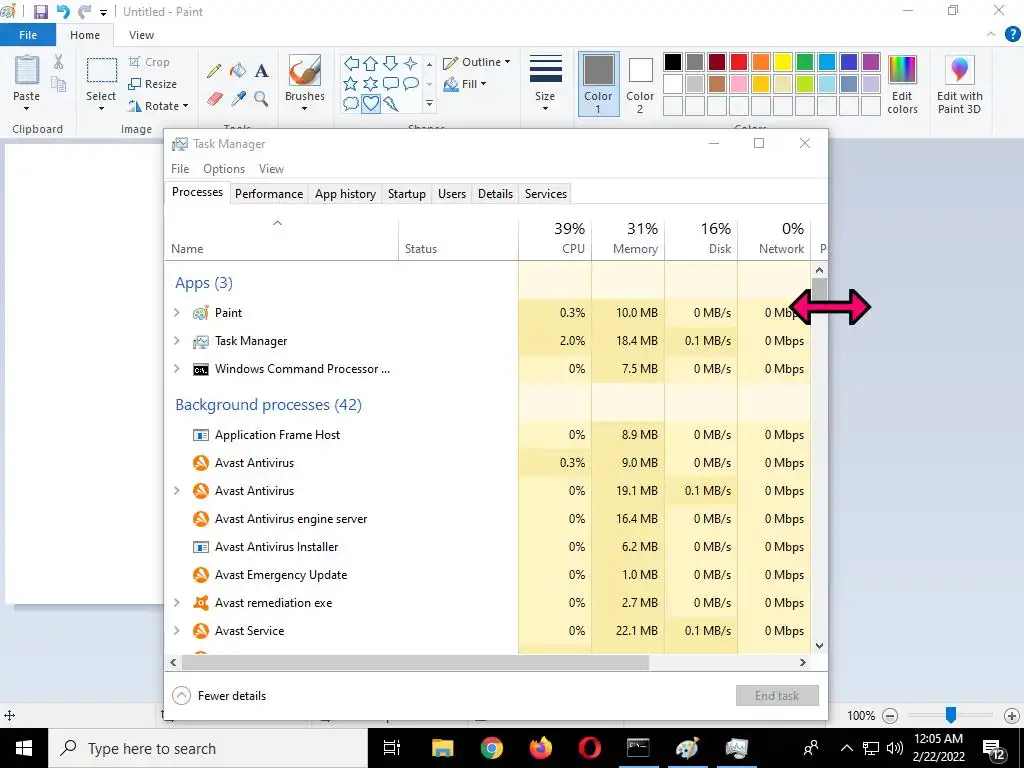This screenshot has width=1024, height=768.
Task: Pick the black color swatch
Action: coord(673,62)
